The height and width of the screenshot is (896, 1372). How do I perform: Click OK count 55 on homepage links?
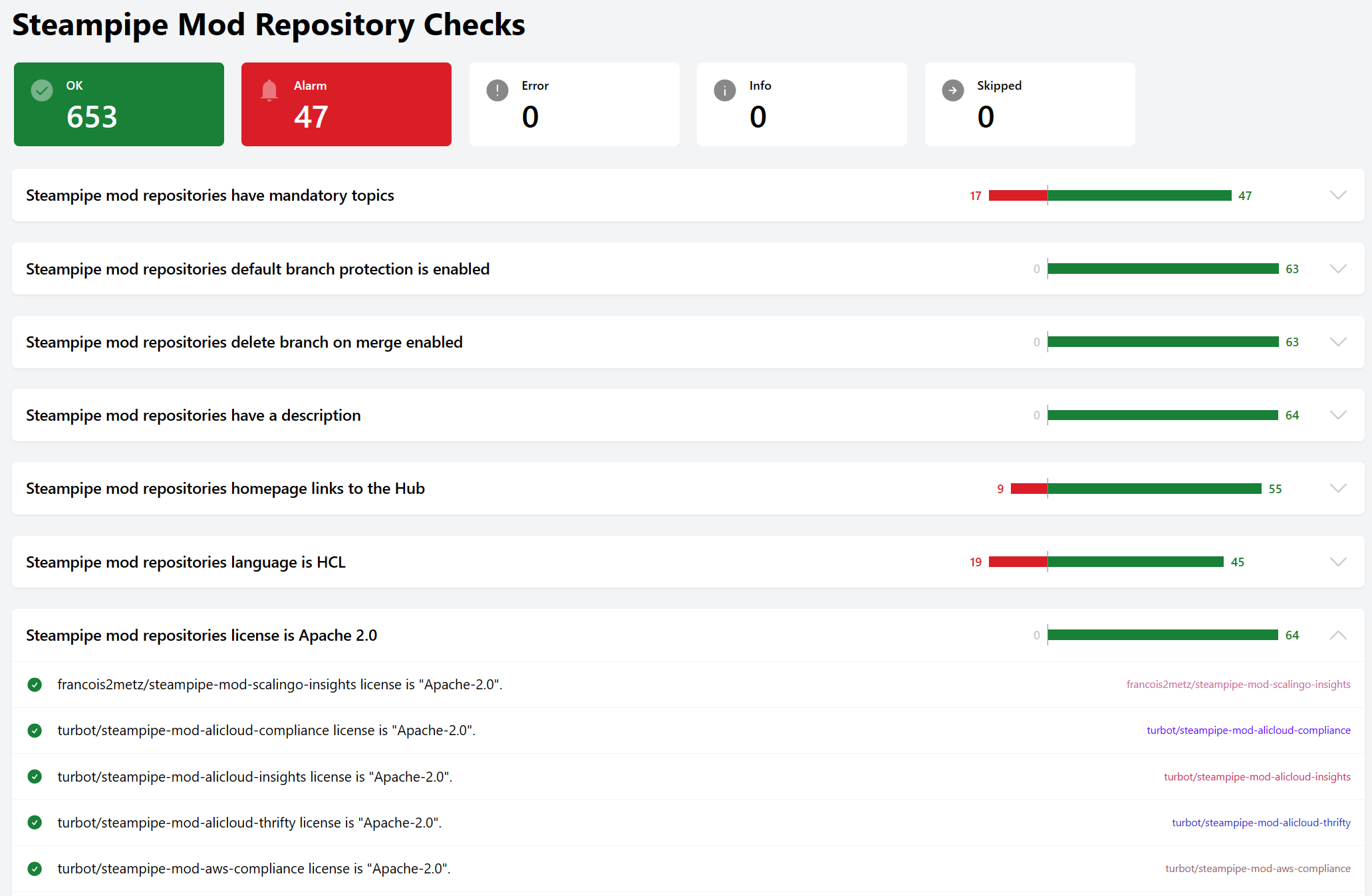pyautogui.click(x=1275, y=489)
